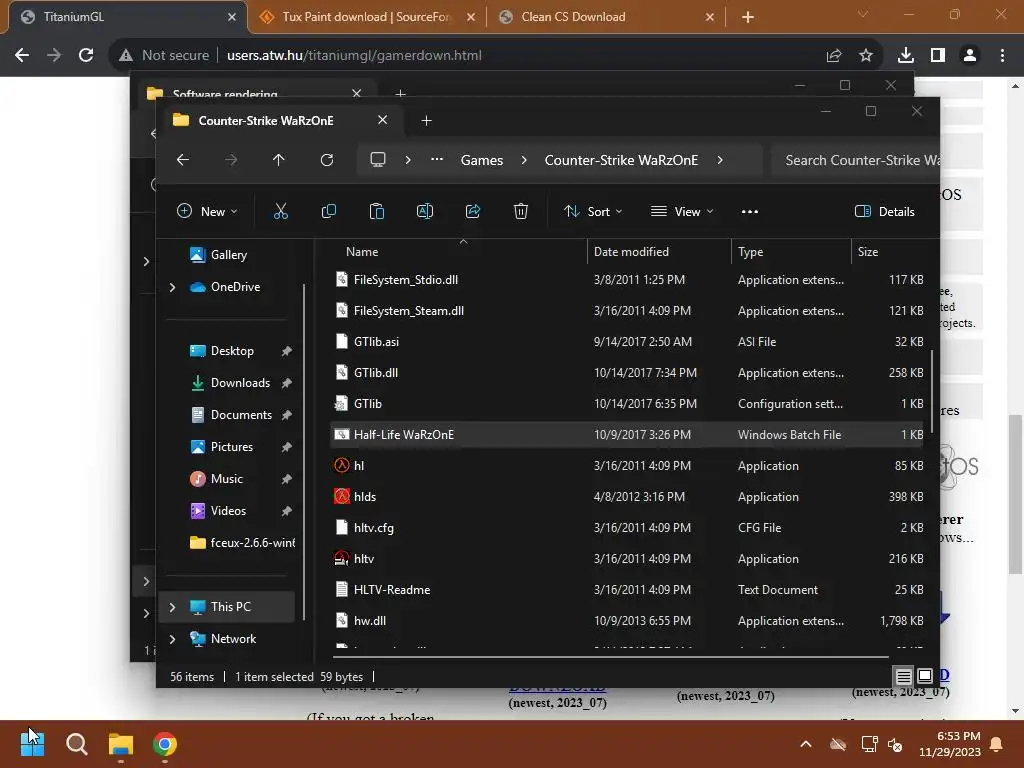Viewport: 1024px width, 768px height.
Task: Click the Cut scissors icon in Explorer toolbar
Action: [280, 211]
